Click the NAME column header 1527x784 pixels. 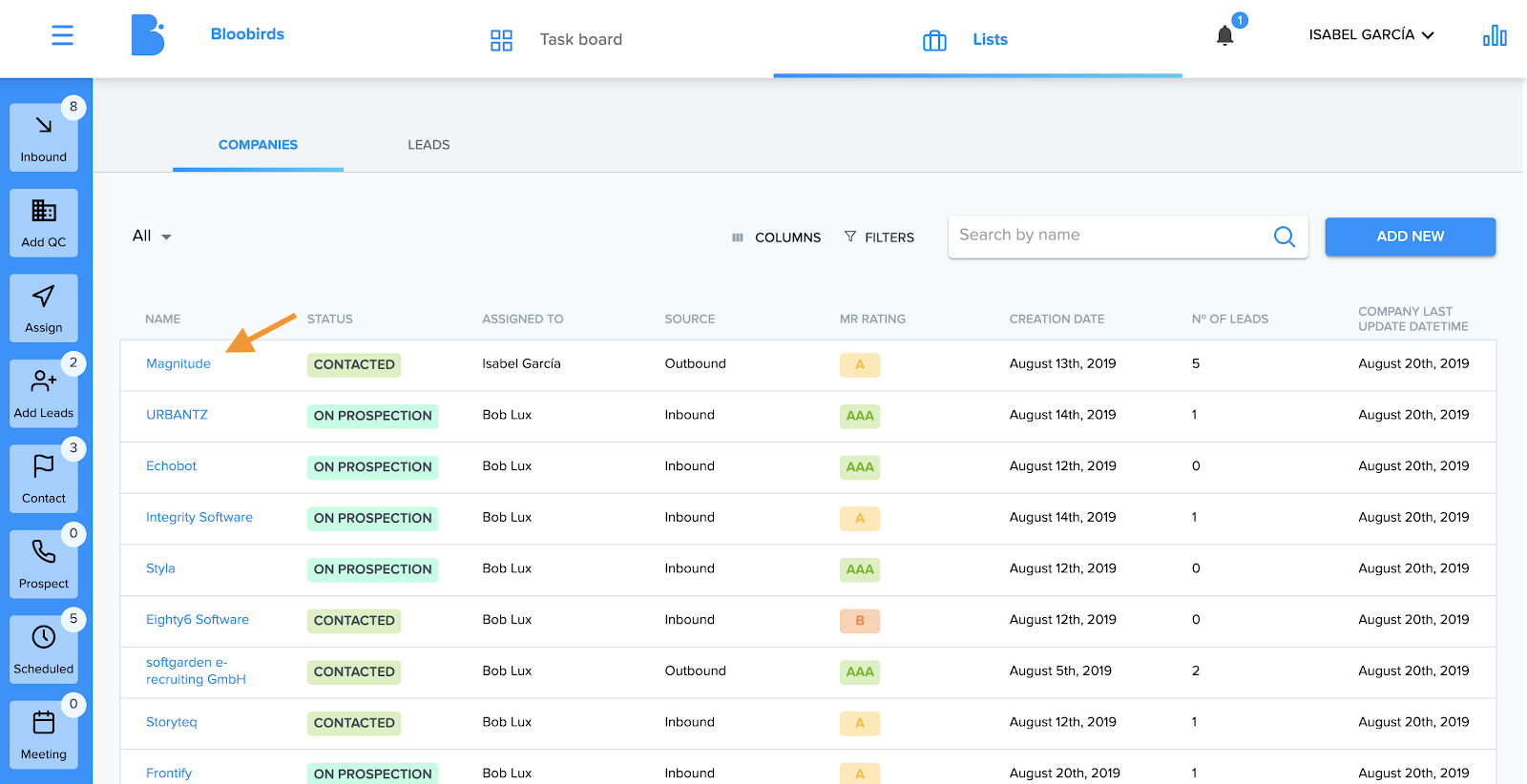click(x=162, y=320)
